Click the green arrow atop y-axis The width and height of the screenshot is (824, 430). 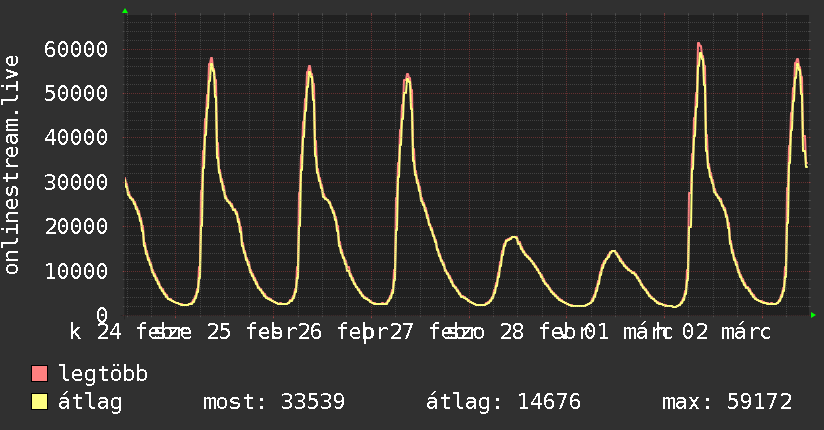pos(125,11)
